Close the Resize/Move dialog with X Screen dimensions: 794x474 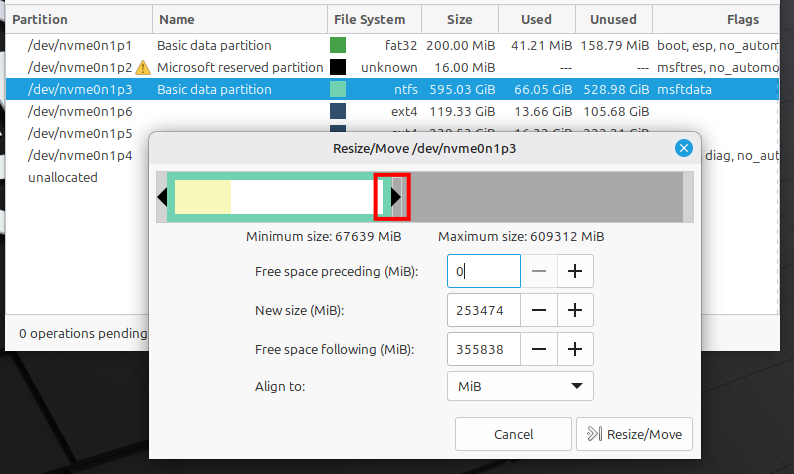(x=684, y=148)
